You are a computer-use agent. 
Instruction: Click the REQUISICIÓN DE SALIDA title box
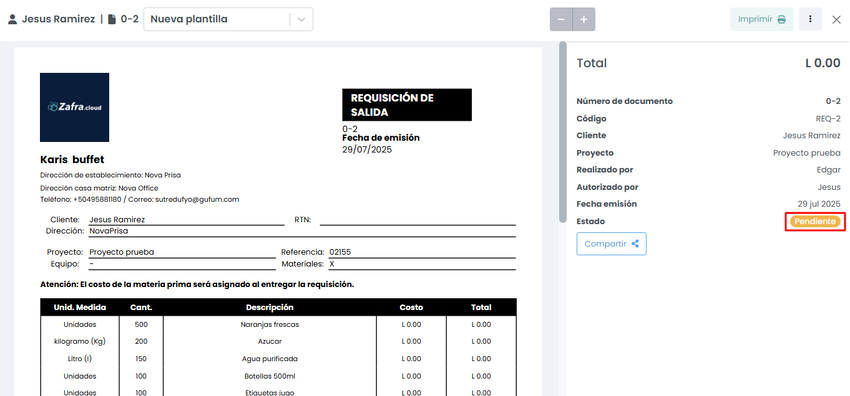point(407,105)
